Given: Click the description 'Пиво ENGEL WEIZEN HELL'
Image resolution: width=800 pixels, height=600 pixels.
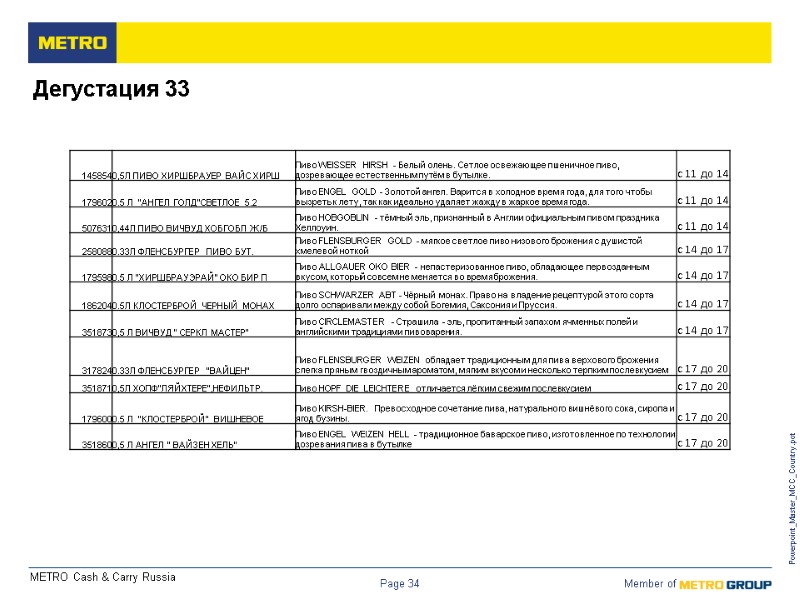Looking at the screenshot, I should pyautogui.click(x=486, y=439).
